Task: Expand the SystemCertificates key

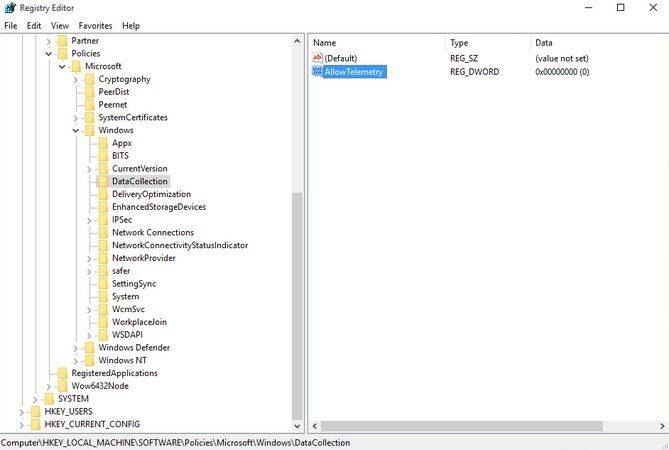Action: (76, 118)
